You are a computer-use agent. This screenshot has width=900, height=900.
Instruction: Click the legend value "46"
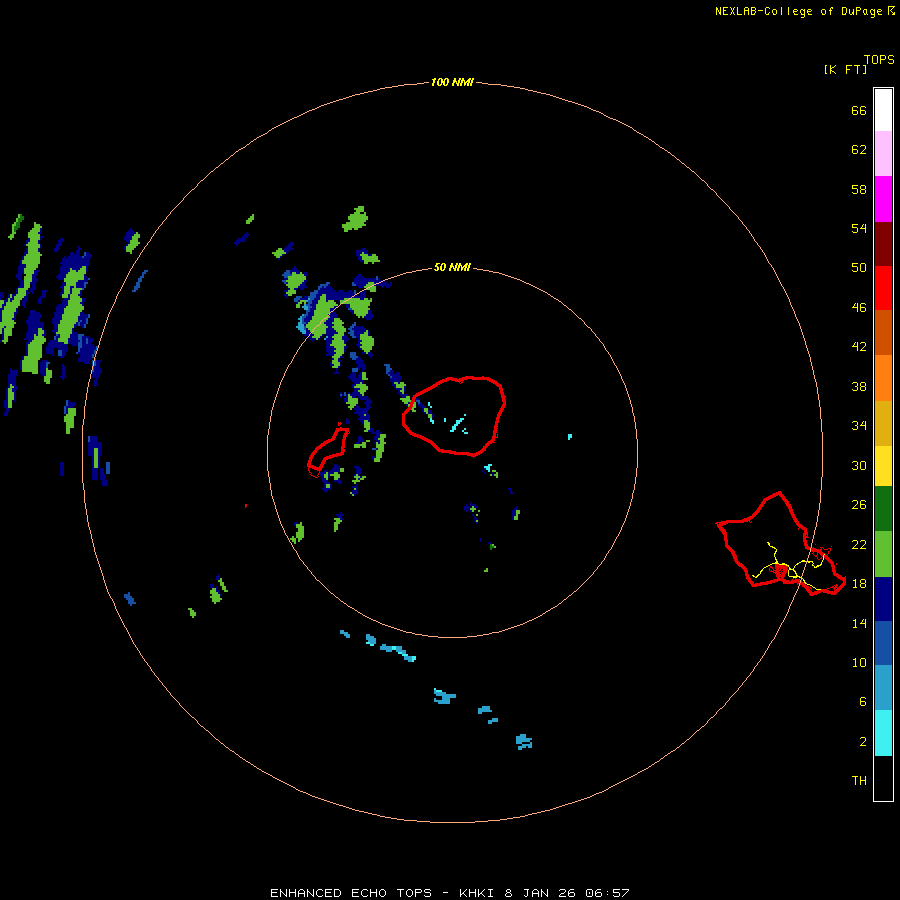point(859,308)
